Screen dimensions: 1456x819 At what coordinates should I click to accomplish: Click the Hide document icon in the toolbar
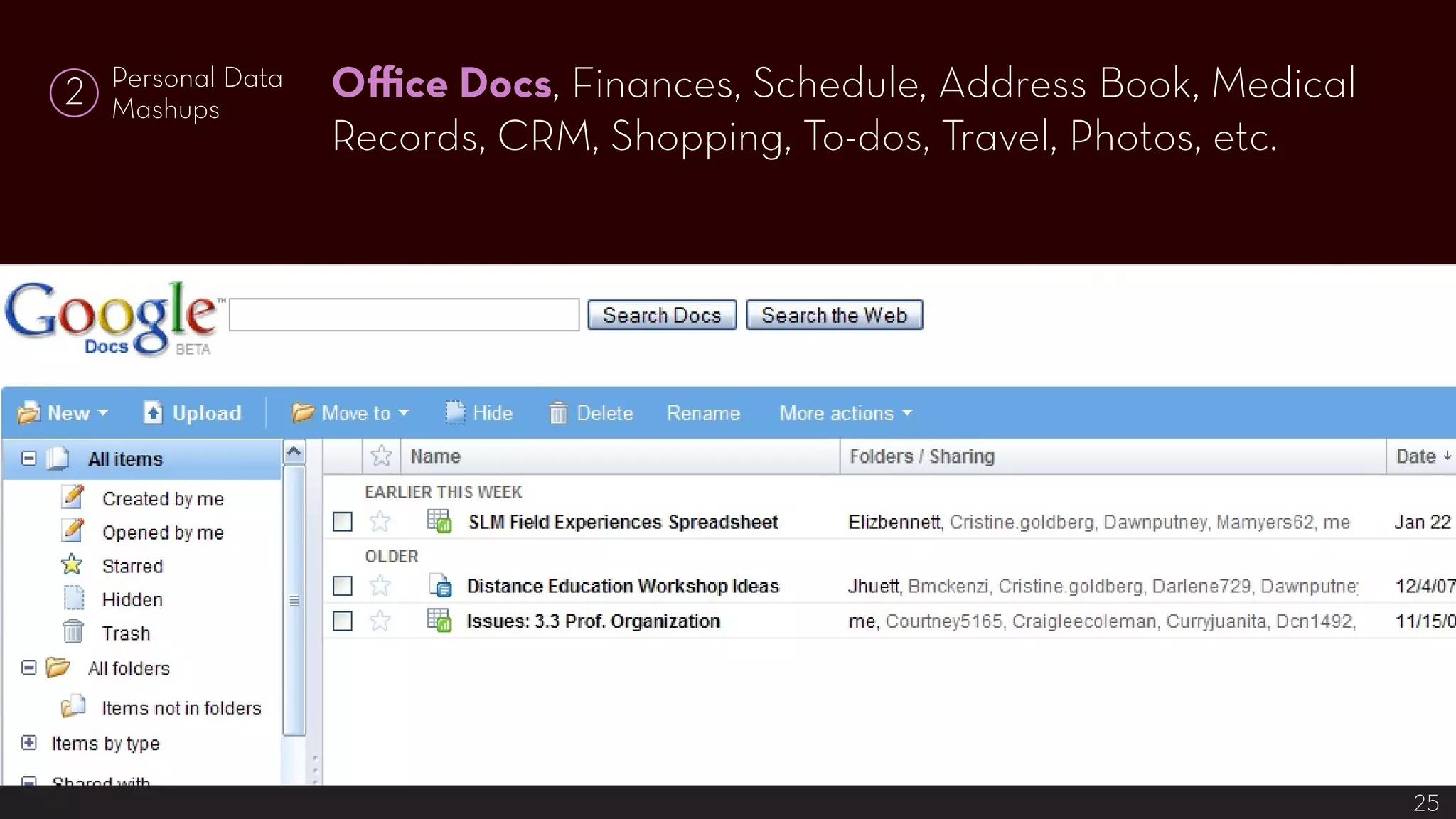pos(454,412)
